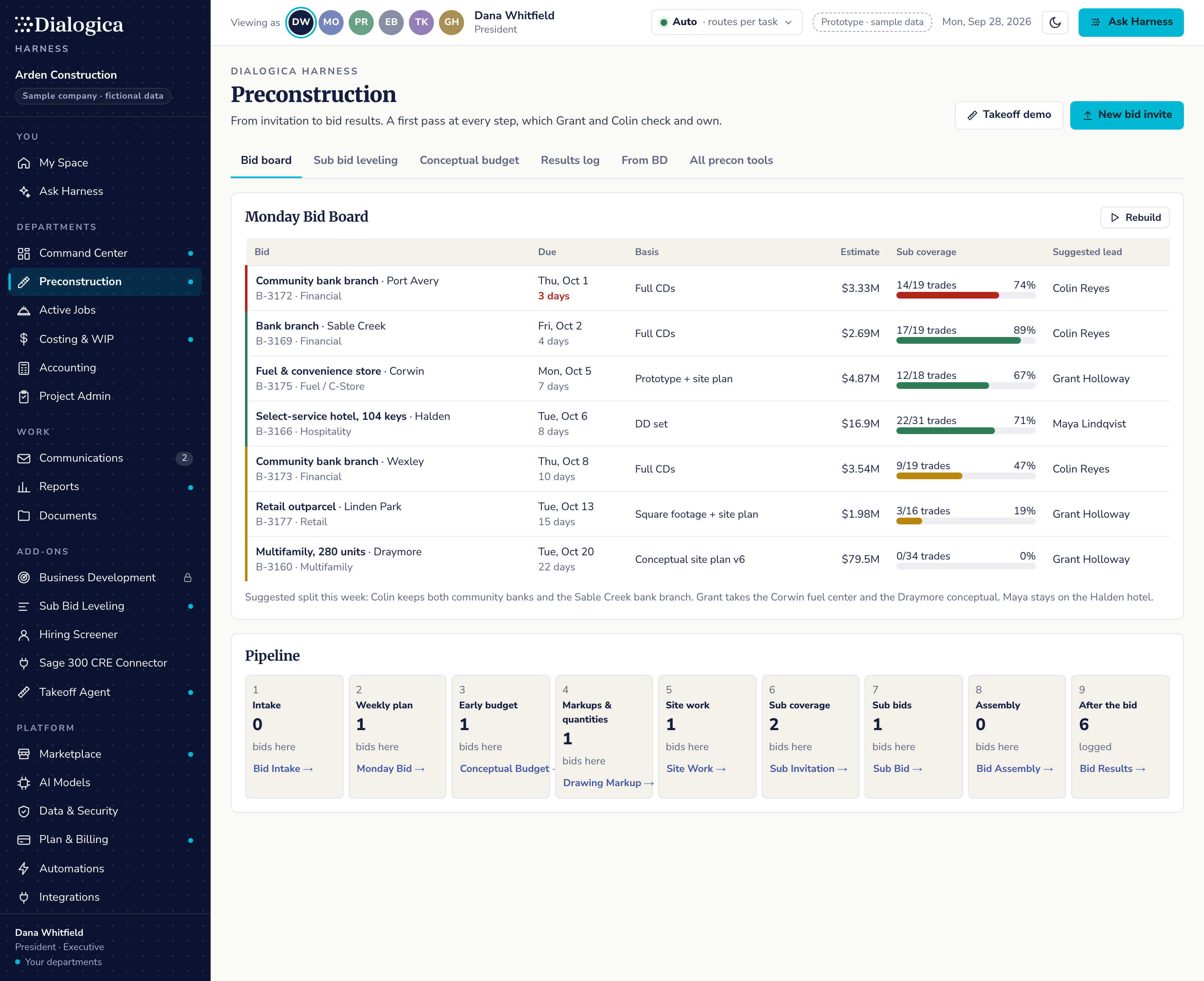Open Bid Results pipeline link
The width and height of the screenshot is (1204, 981).
click(x=1112, y=769)
